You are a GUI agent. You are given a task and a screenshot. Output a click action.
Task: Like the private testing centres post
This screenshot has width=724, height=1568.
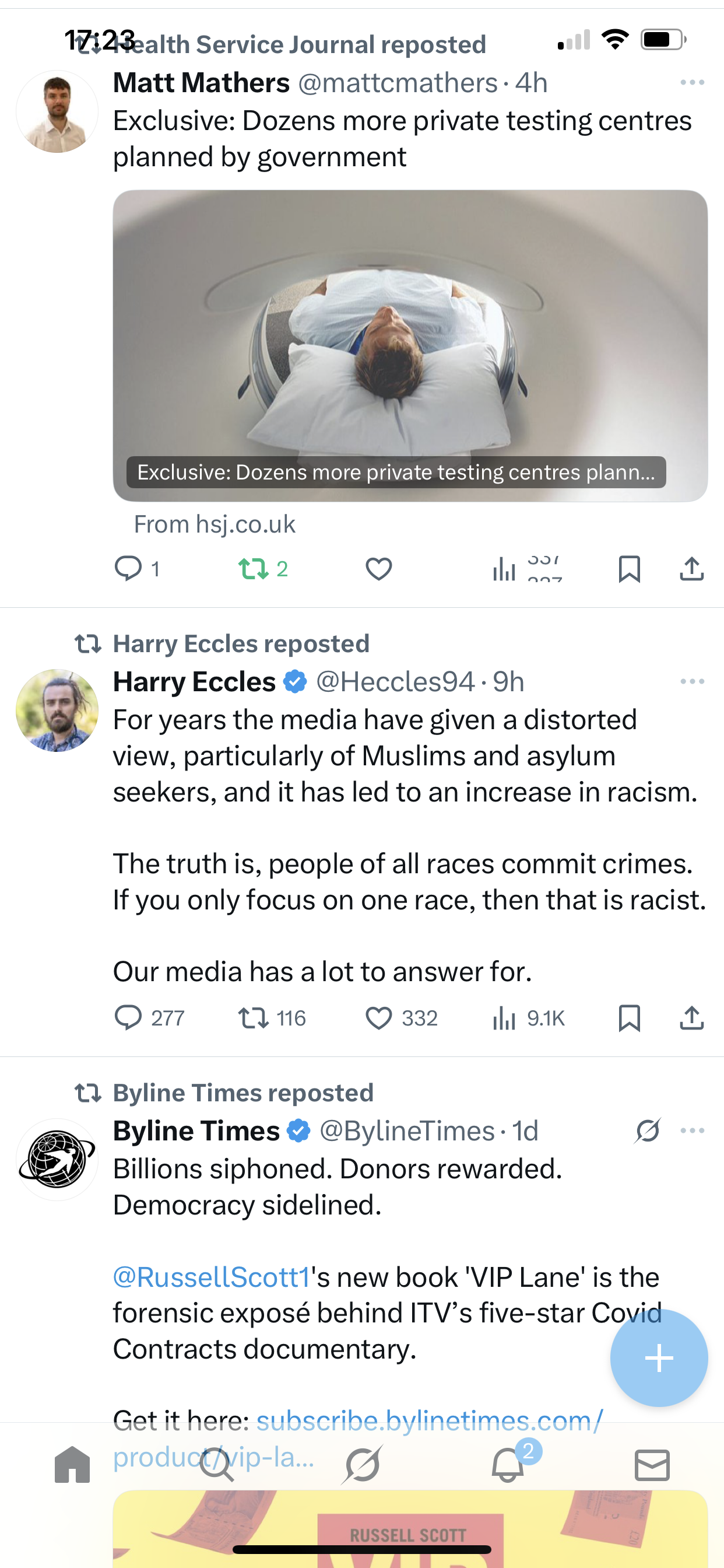pyautogui.click(x=378, y=569)
